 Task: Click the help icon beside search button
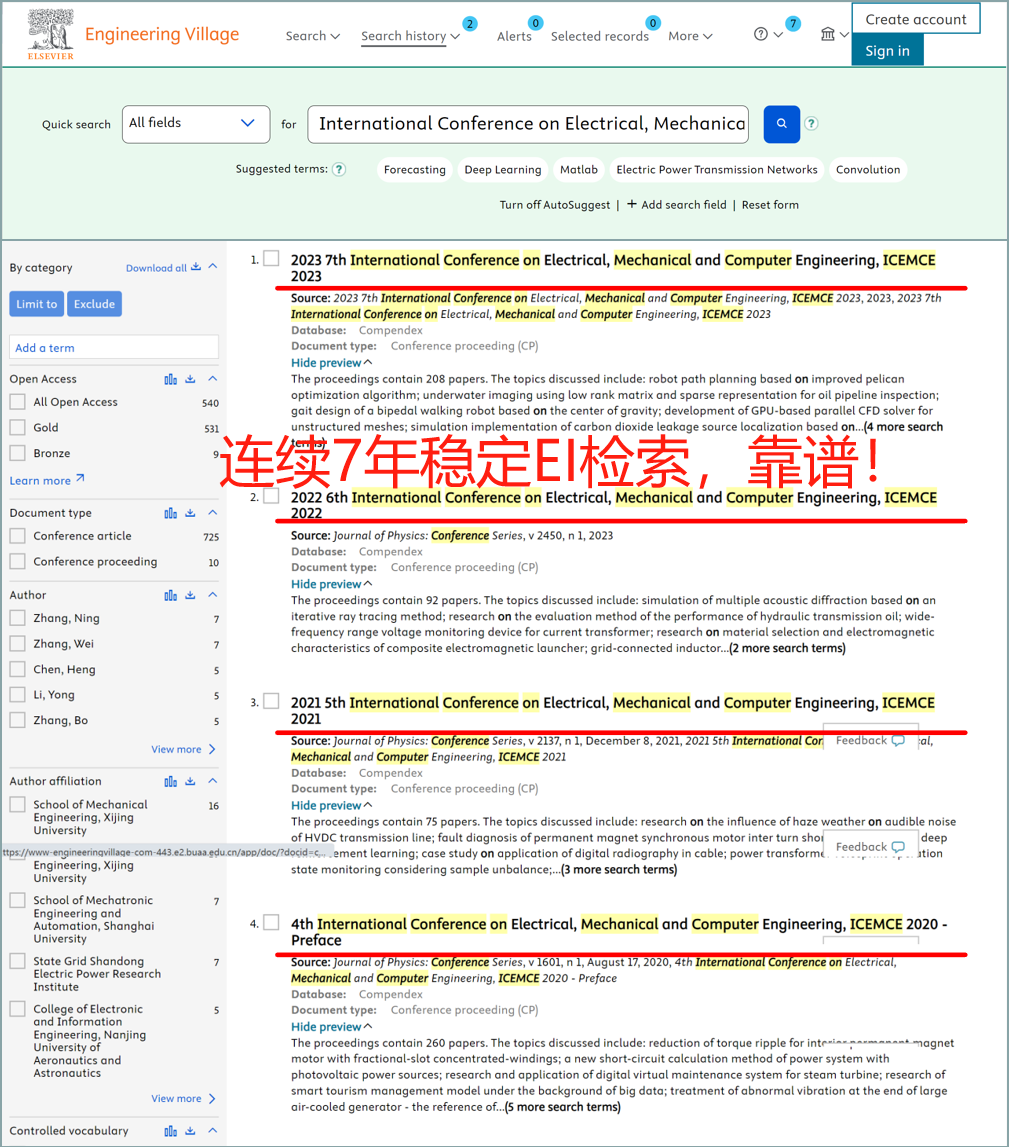pos(811,124)
